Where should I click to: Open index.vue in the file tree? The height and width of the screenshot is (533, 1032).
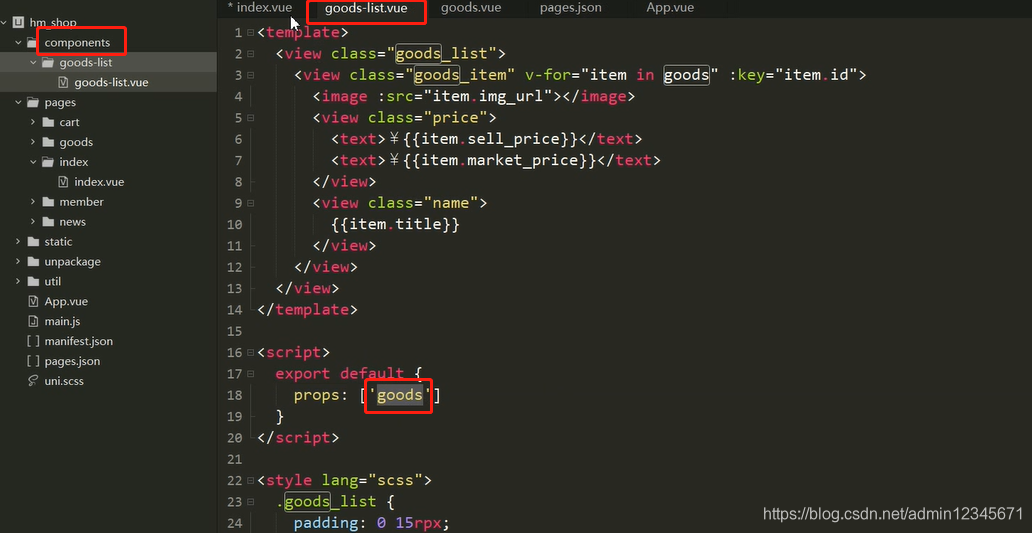pos(99,182)
